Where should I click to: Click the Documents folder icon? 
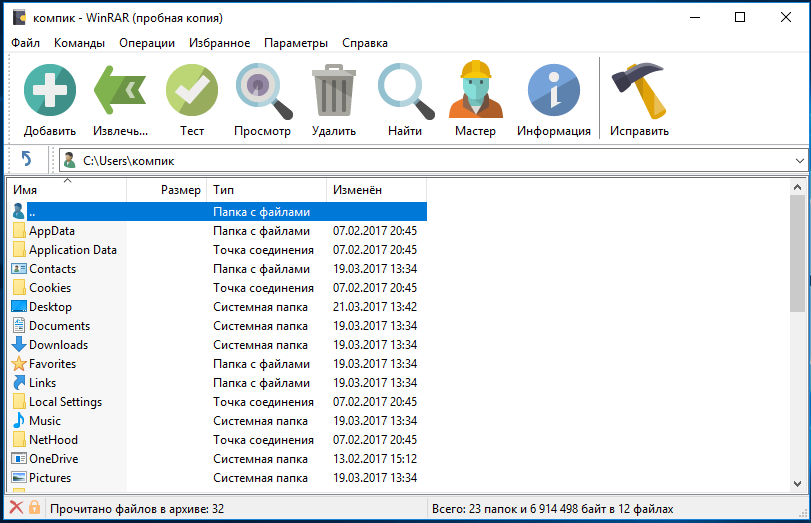click(x=19, y=325)
